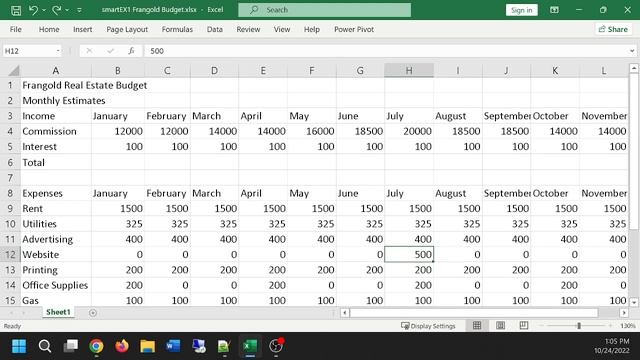Open the Review tab

tap(248, 29)
